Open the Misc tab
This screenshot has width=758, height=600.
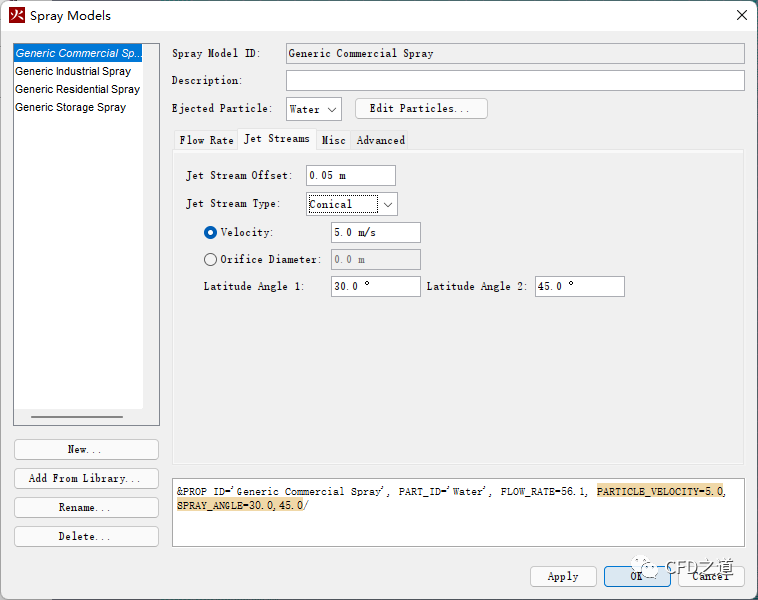pyautogui.click(x=333, y=140)
